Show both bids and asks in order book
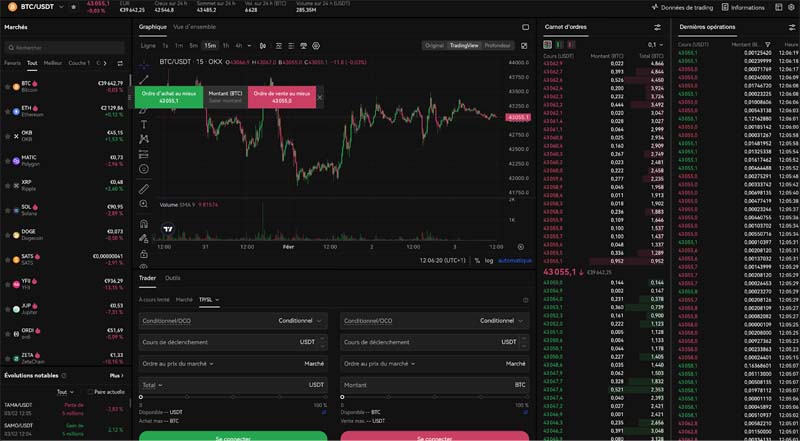 [547, 45]
